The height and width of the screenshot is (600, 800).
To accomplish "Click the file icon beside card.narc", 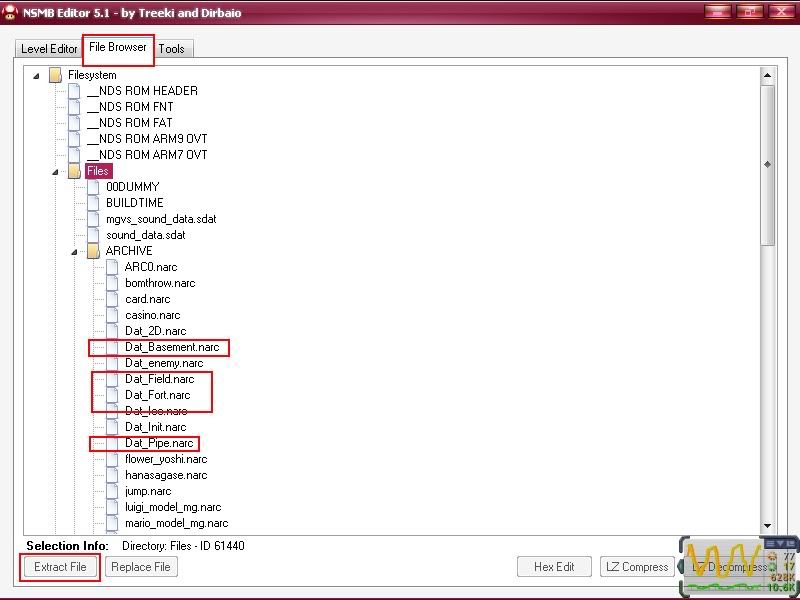I will (112, 299).
